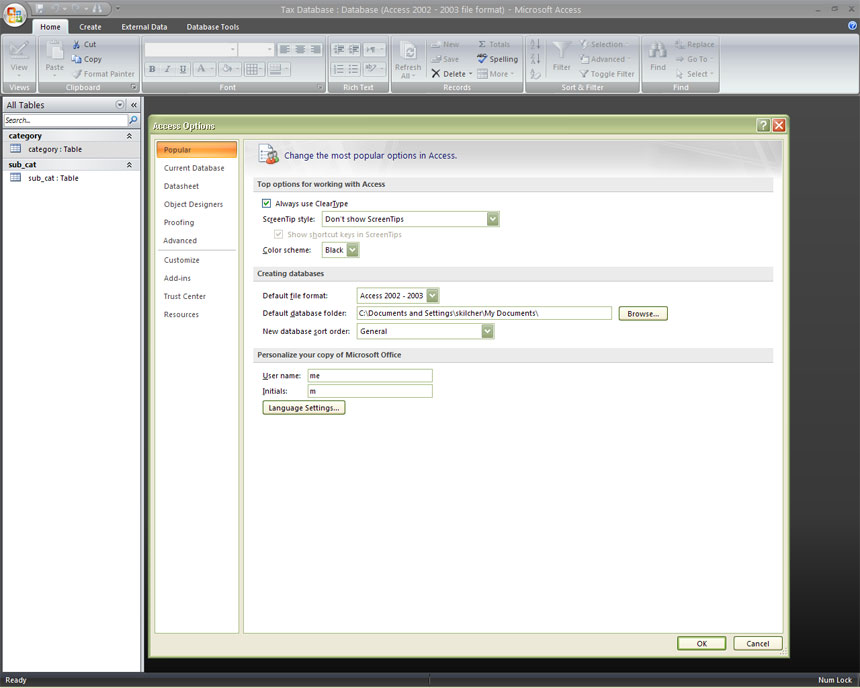Click the Spelling check icon
This screenshot has width=860, height=688.
tap(482, 59)
